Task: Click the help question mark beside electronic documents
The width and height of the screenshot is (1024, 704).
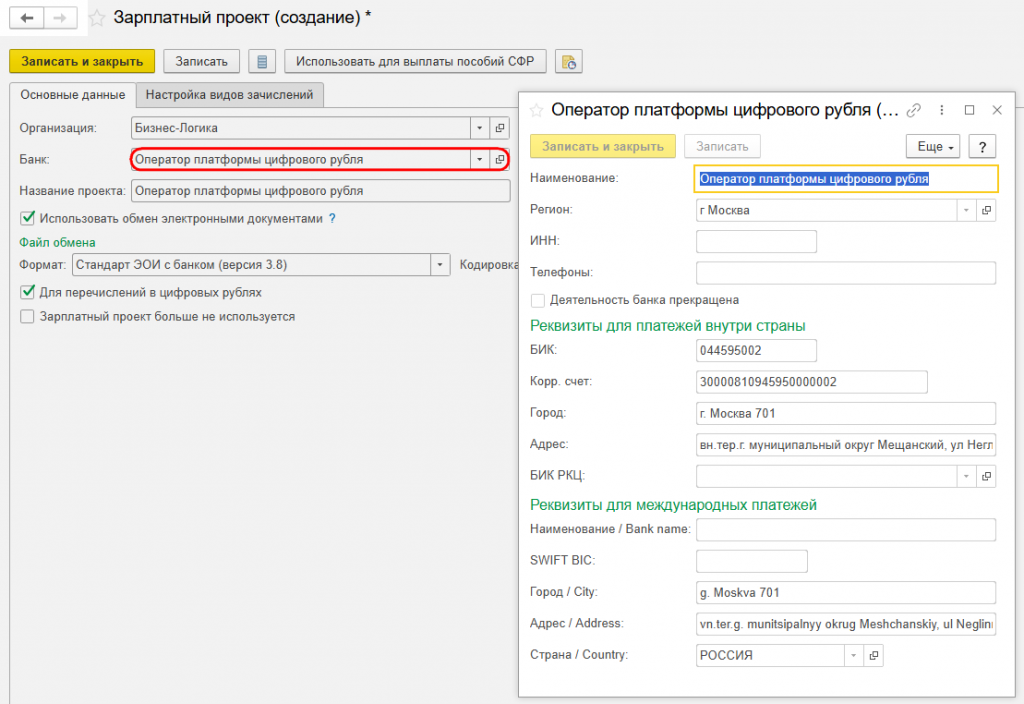Action: pos(332,219)
